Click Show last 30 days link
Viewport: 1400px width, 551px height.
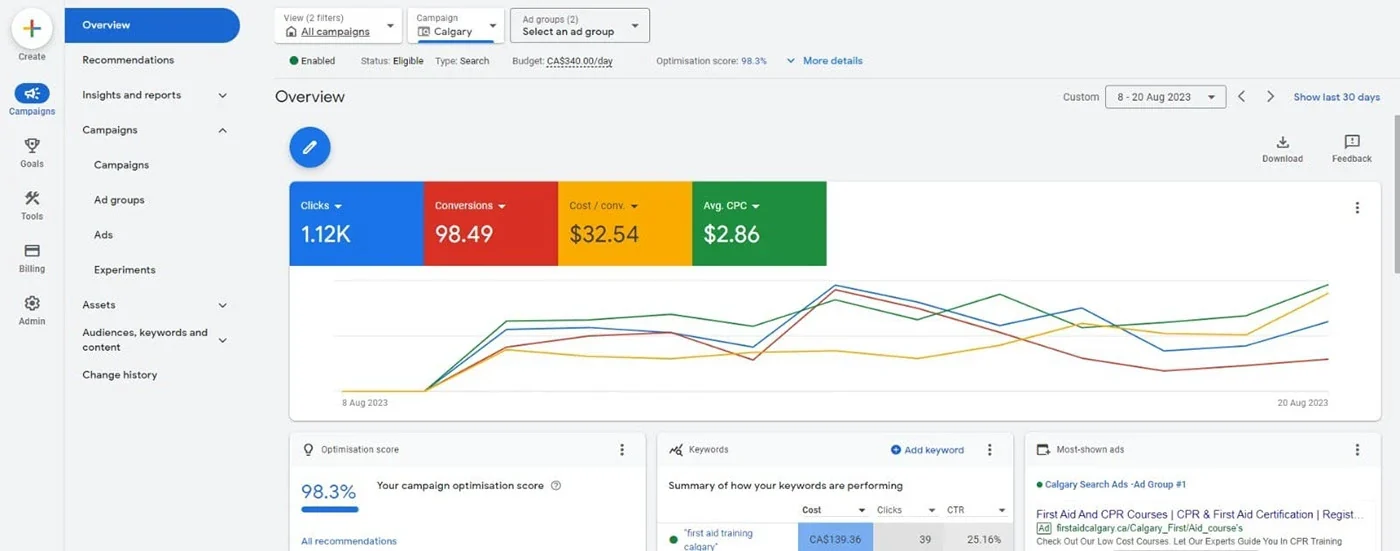point(1336,97)
